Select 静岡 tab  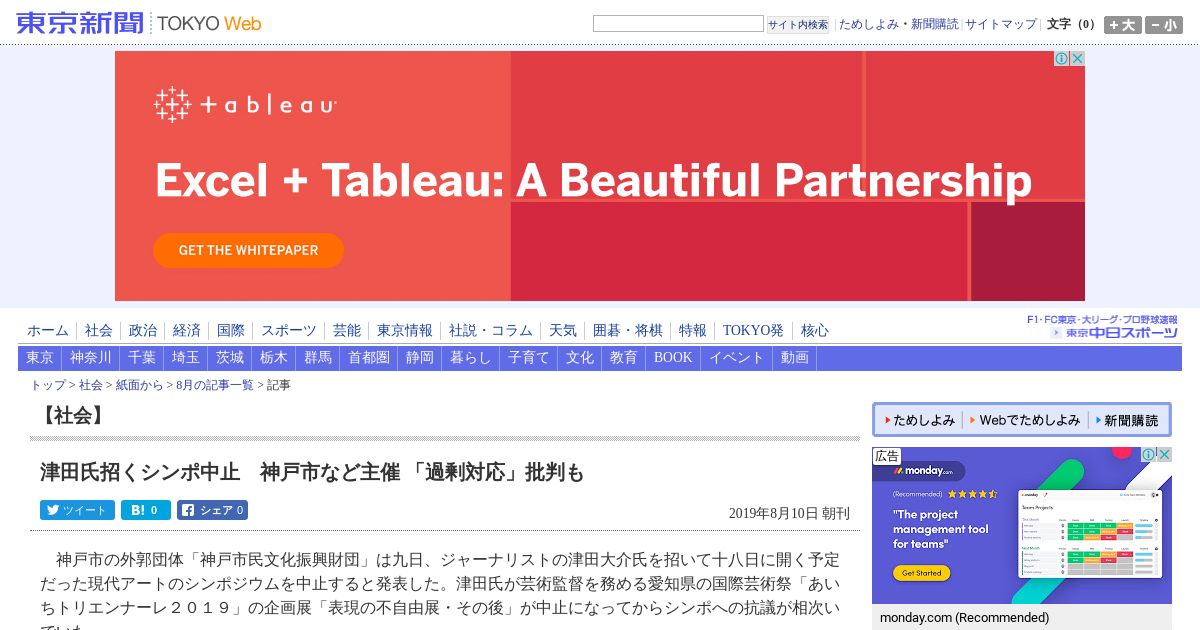tap(420, 358)
